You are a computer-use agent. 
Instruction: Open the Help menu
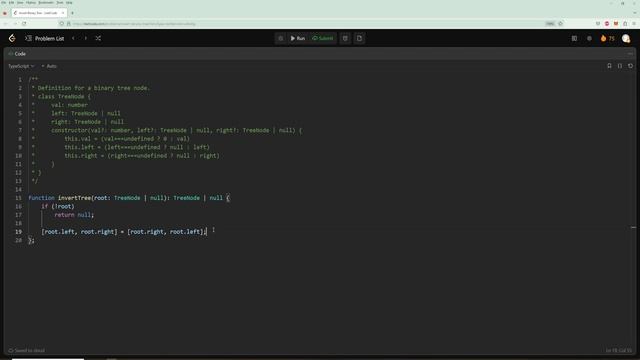(69, 2)
